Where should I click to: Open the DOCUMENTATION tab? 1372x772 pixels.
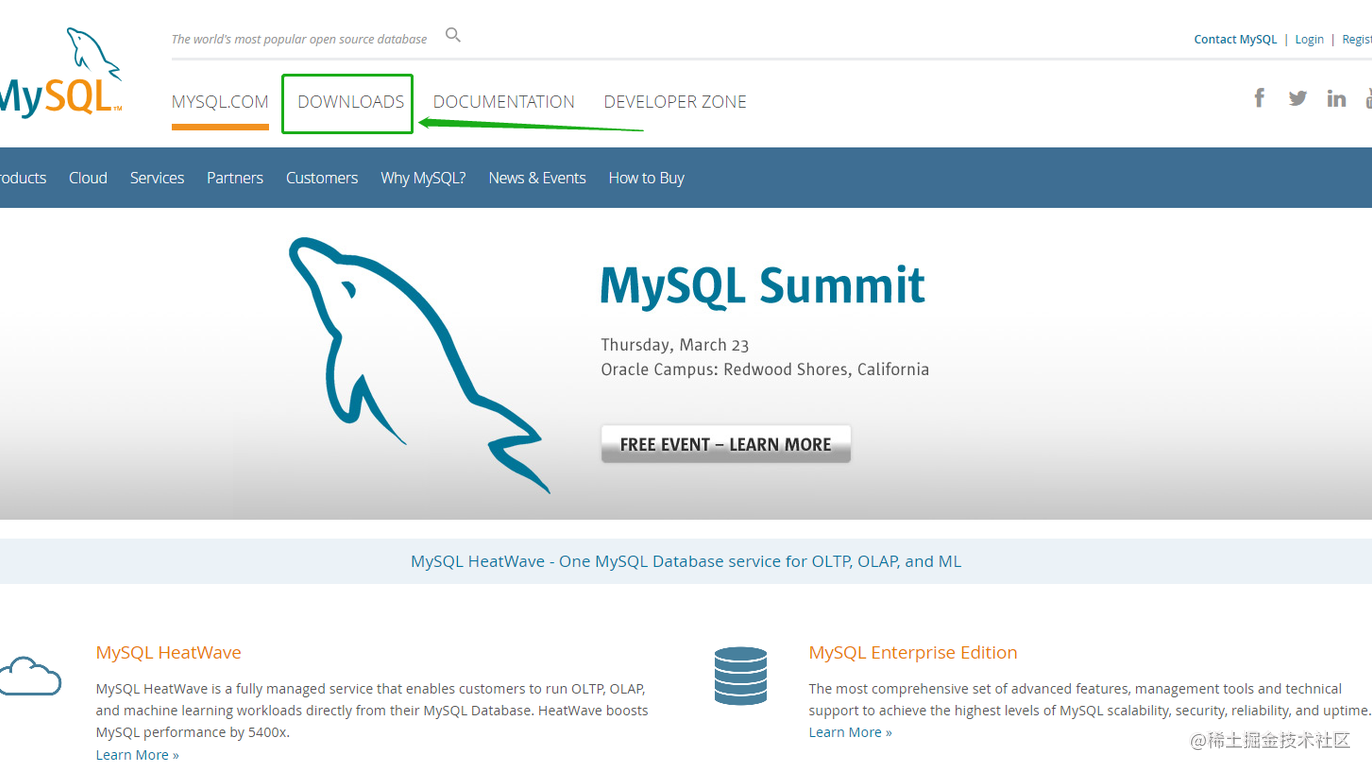[x=503, y=101]
